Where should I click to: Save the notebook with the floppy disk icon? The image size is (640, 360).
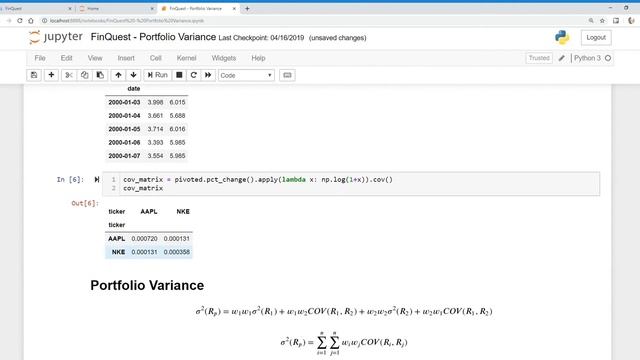pyautogui.click(x=34, y=75)
